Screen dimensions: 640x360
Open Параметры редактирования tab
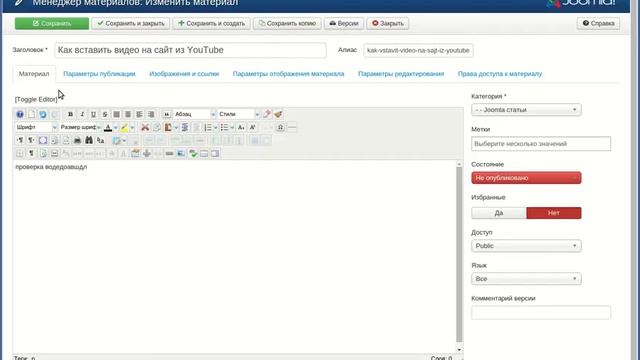(x=401, y=74)
